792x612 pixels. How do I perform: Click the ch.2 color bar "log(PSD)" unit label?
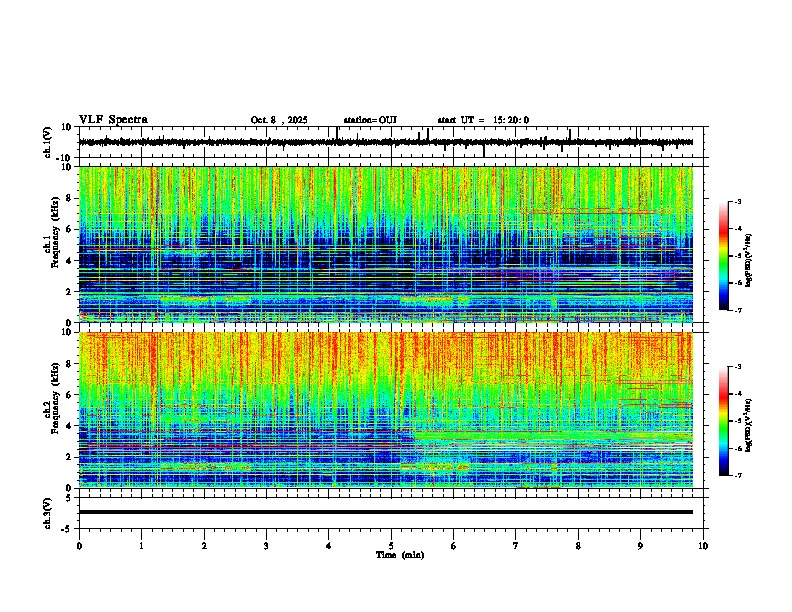tap(749, 425)
